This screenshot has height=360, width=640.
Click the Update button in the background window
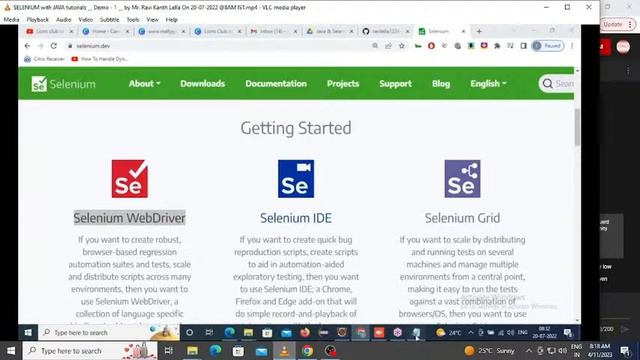pyautogui.click(x=618, y=24)
